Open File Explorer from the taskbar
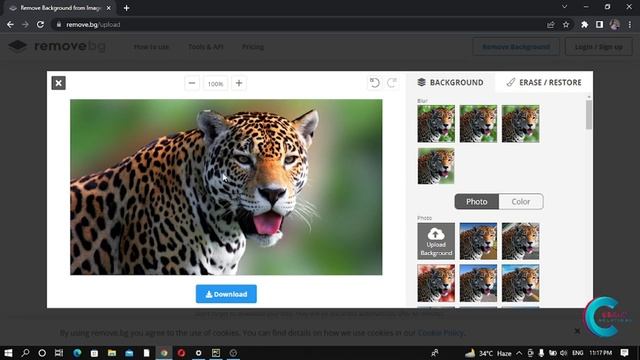 [111, 353]
